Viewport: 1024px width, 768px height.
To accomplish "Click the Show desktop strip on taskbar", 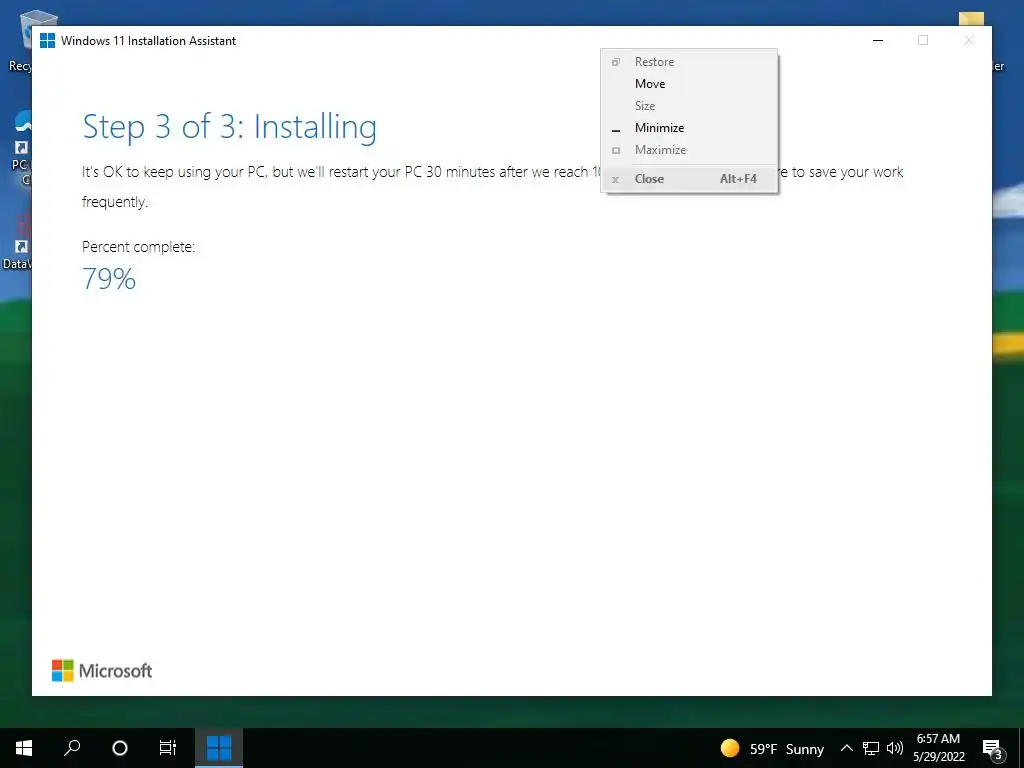I will 1021,748.
